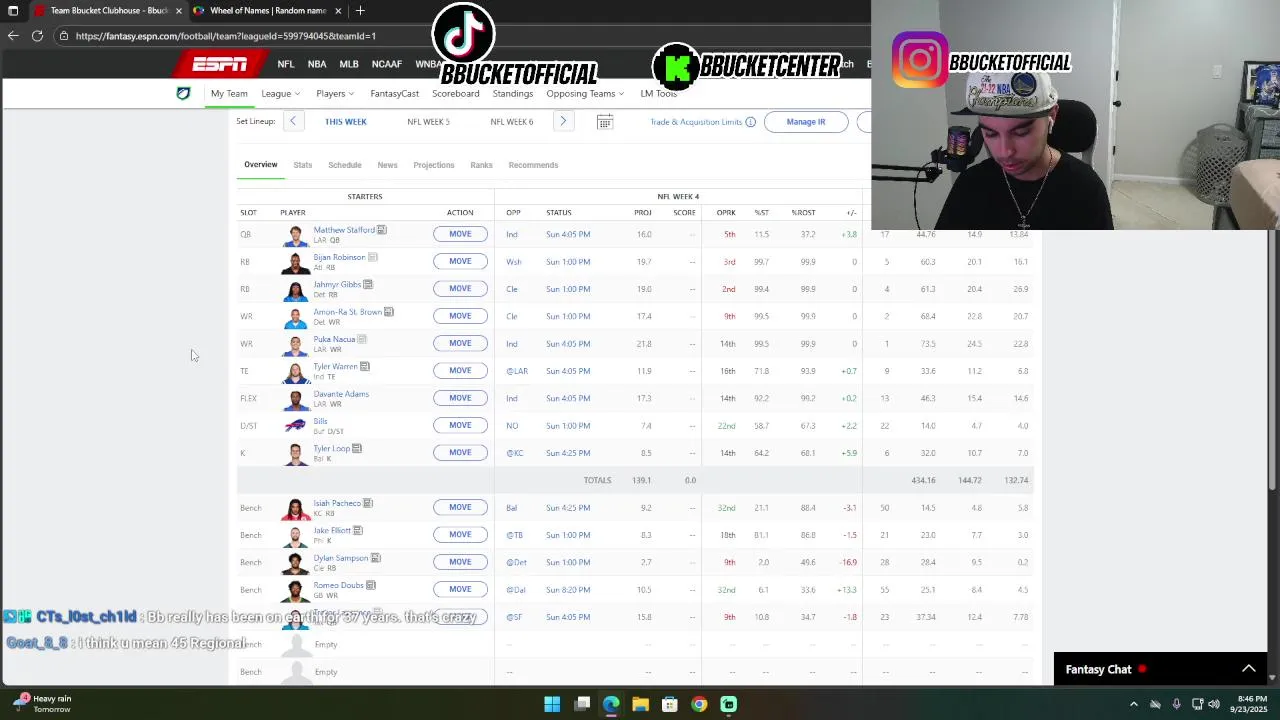
Task: Open the Windows Start menu
Action: [x=552, y=704]
